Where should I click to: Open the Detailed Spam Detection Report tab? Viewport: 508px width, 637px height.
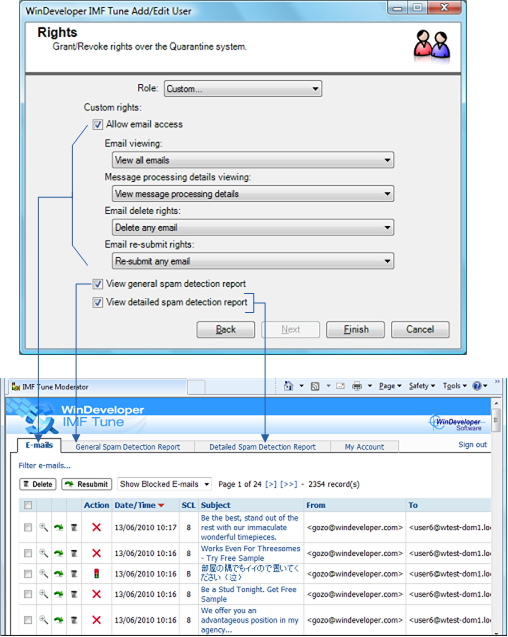[x=263, y=447]
